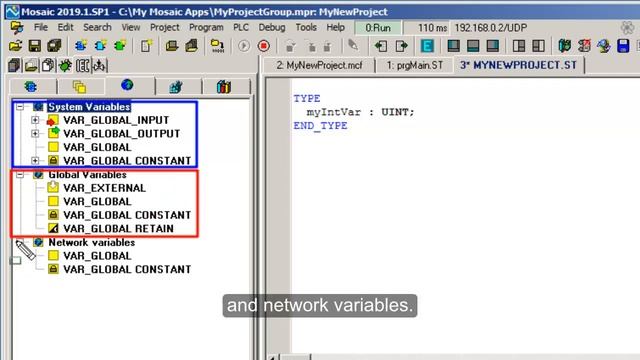Click the folder with binary digits icon
This screenshot has height=360, width=640.
pos(217,46)
